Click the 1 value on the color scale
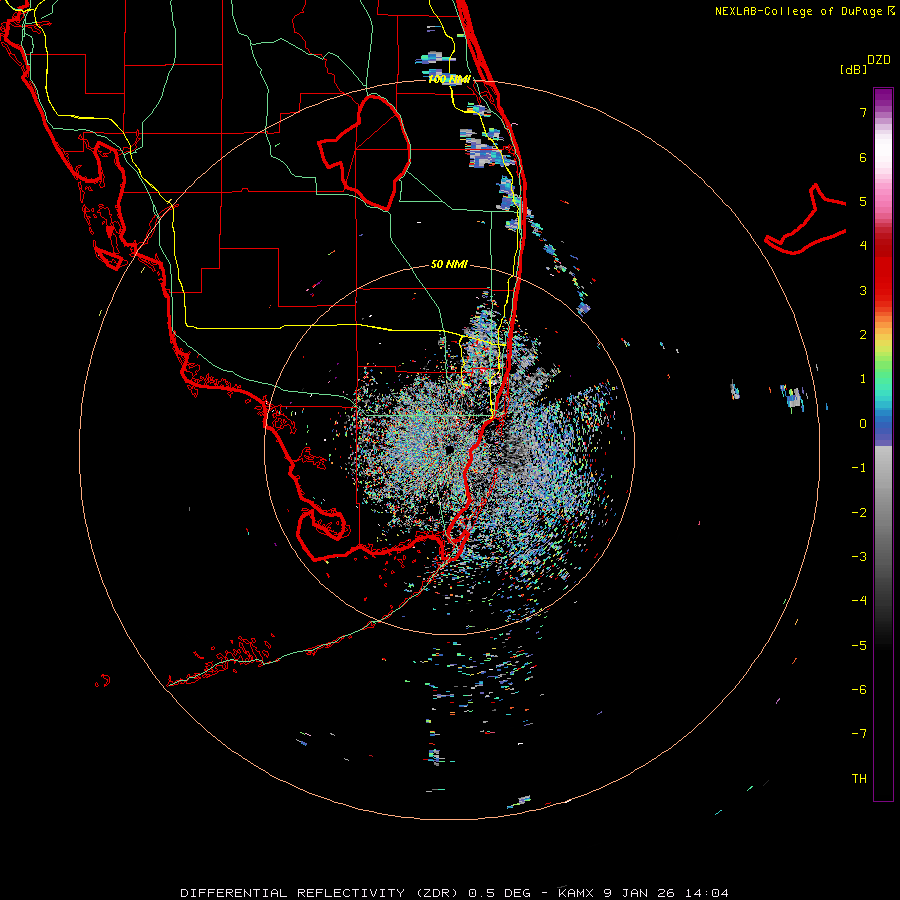 [x=863, y=379]
